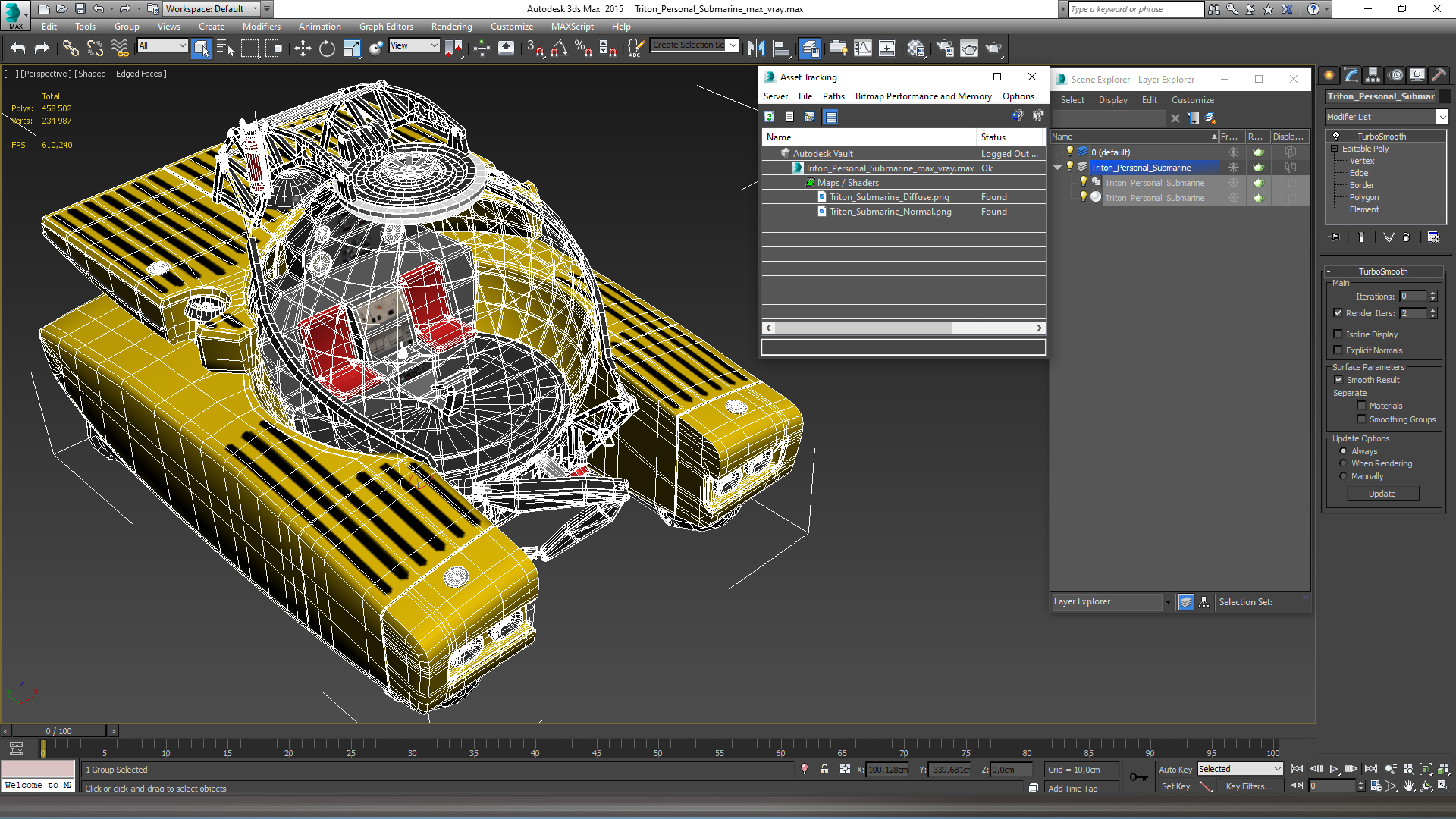Screen dimensions: 1456x819
Task: Click the TurboSmooth Update button
Action: [x=1382, y=494]
